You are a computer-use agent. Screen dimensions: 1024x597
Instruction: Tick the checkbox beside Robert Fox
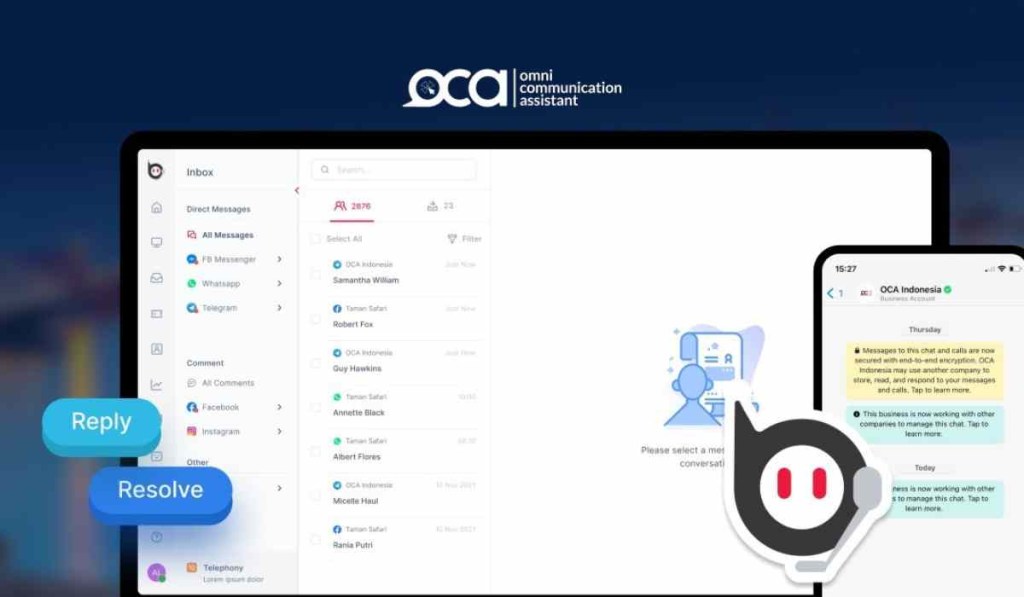[x=316, y=318]
